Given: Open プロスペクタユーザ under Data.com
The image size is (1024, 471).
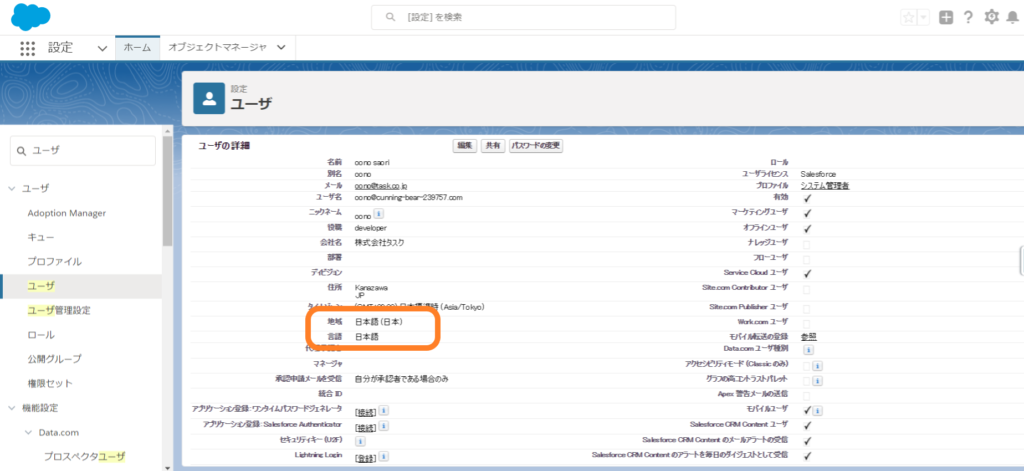Looking at the screenshot, I should (85, 456).
